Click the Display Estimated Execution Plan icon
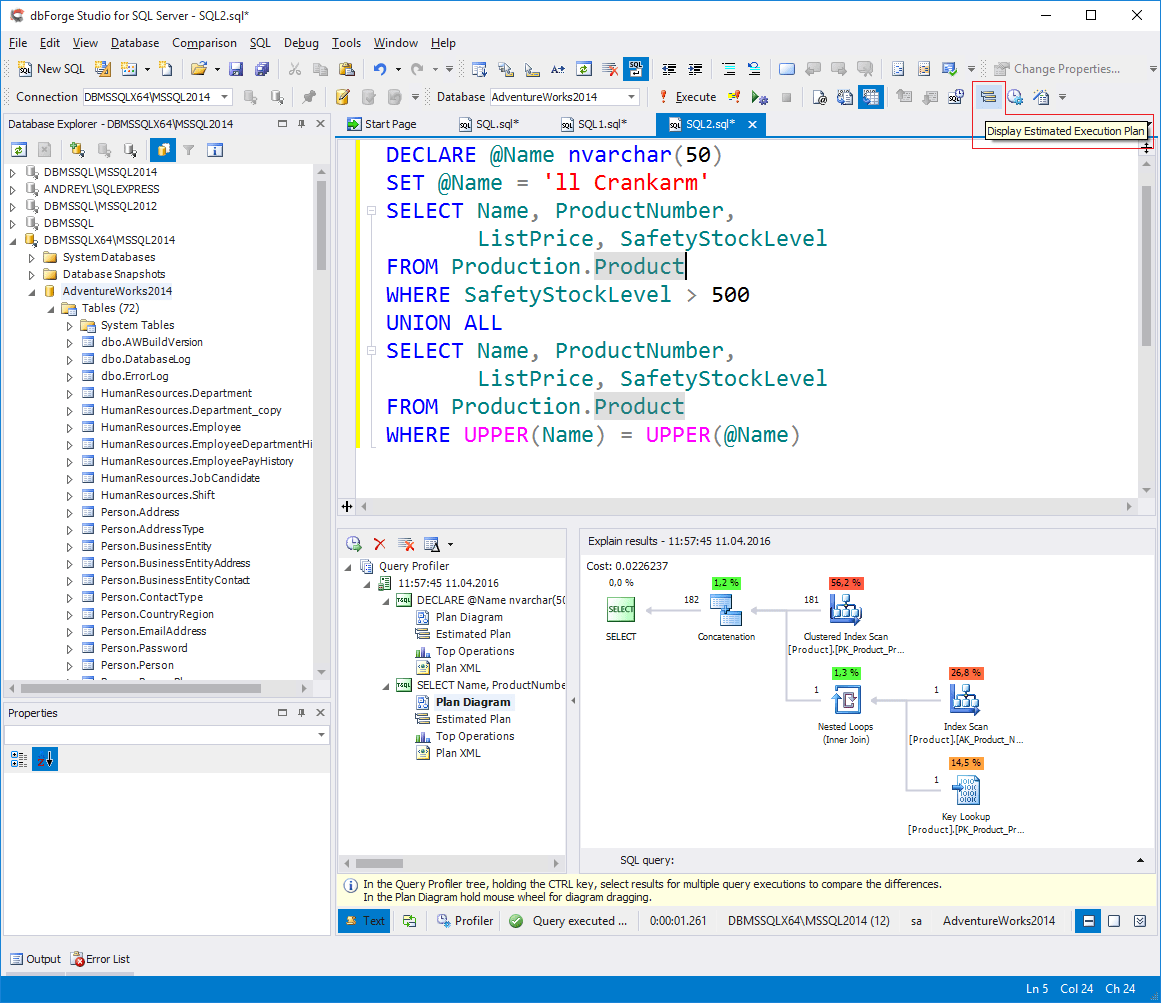 tap(989, 96)
